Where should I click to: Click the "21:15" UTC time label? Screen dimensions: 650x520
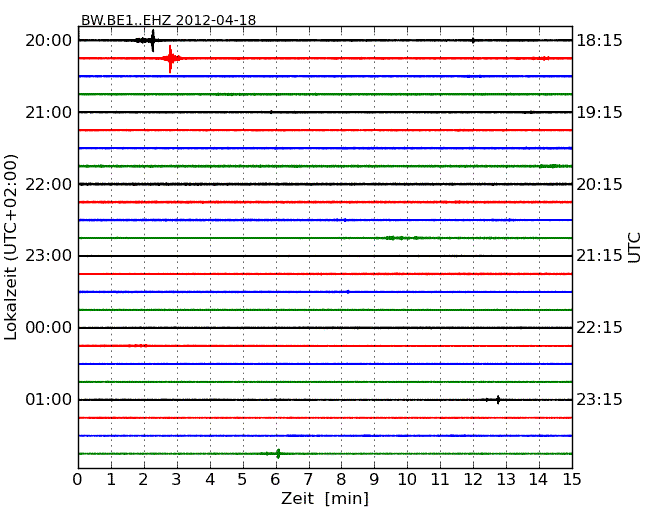click(x=599, y=256)
